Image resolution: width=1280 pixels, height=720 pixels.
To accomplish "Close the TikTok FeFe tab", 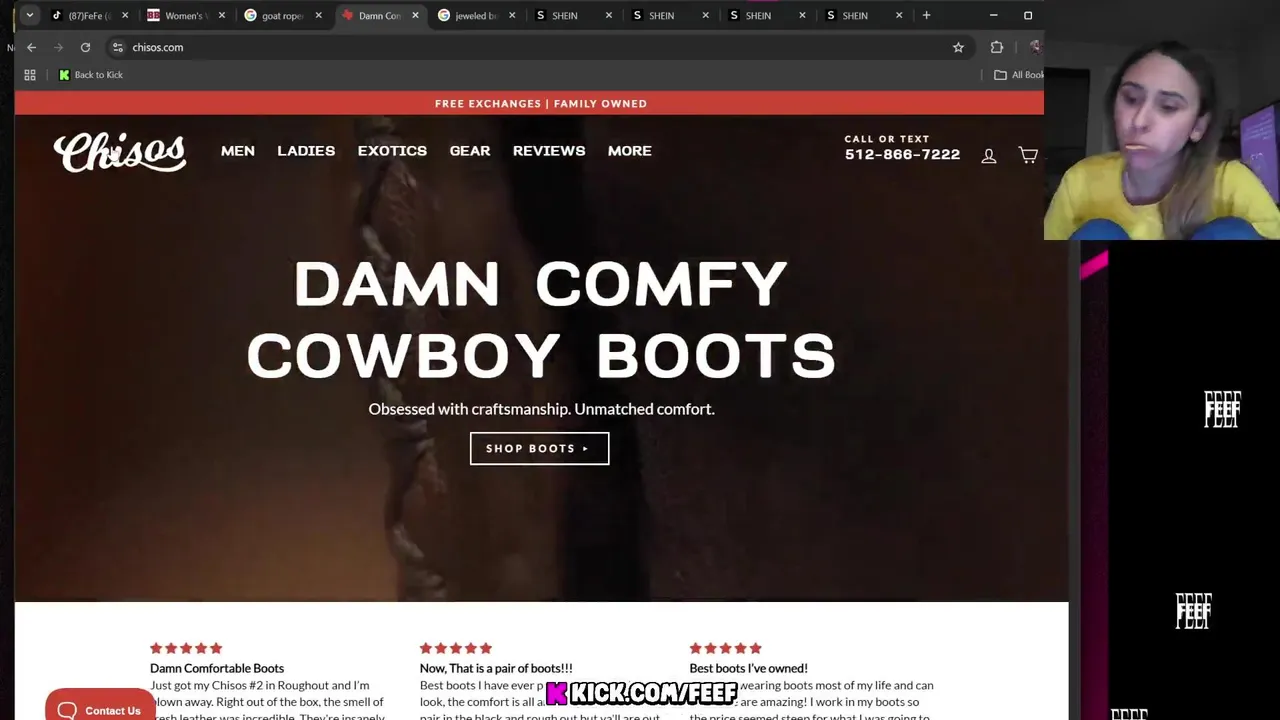I will (125, 15).
